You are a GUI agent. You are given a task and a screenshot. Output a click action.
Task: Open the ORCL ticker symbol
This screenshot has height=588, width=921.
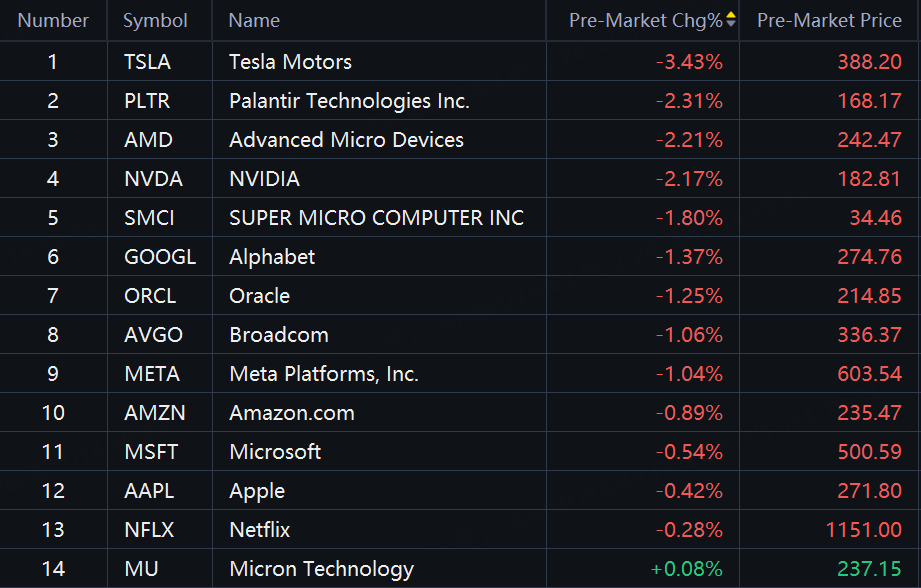click(x=150, y=296)
